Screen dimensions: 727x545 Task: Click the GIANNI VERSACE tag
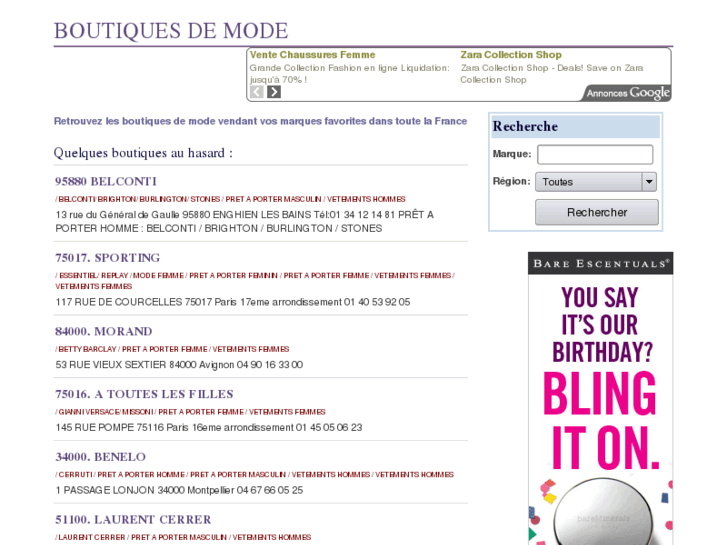pyautogui.click(x=89, y=412)
